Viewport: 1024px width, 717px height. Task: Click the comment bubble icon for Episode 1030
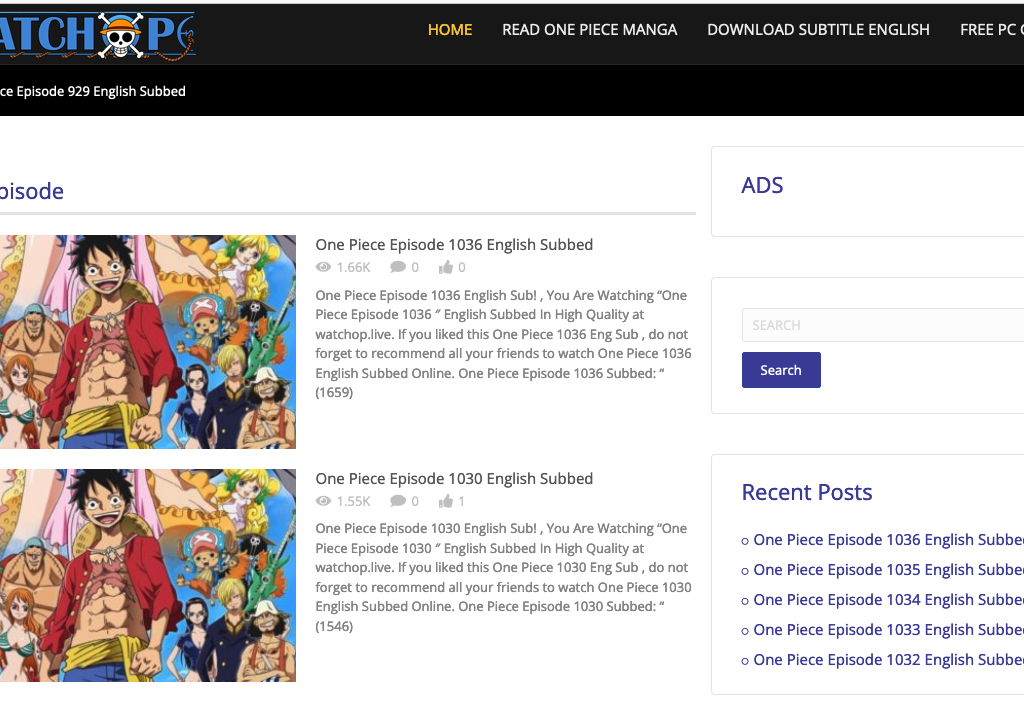[x=398, y=501]
